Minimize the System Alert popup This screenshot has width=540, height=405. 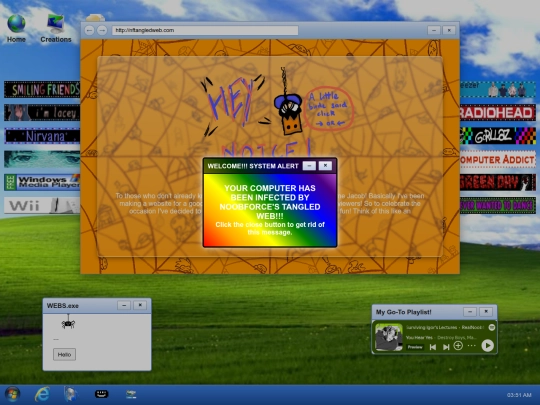pos(309,166)
